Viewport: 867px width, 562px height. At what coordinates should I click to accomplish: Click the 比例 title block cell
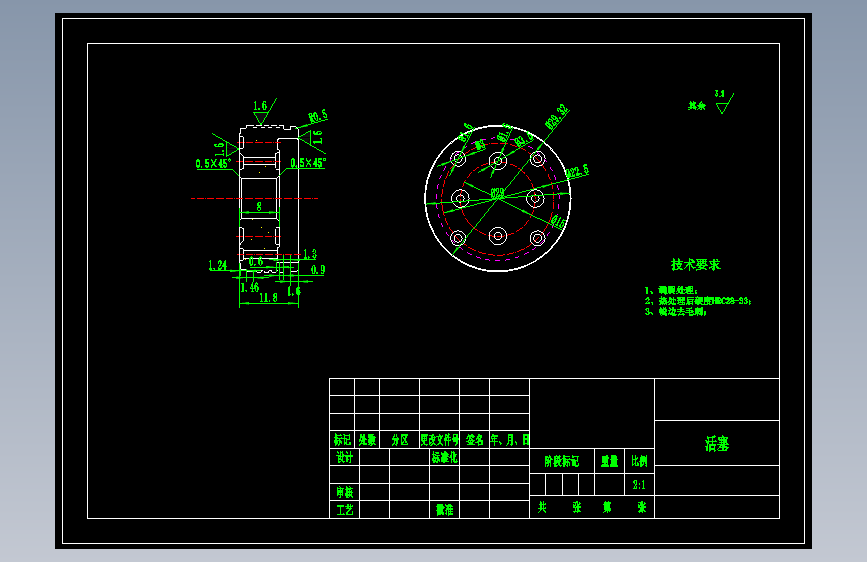pos(639,461)
